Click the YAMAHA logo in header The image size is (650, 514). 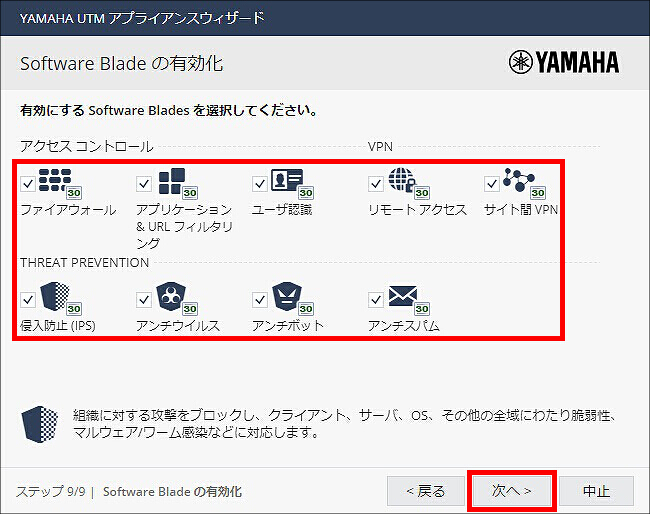click(x=564, y=62)
